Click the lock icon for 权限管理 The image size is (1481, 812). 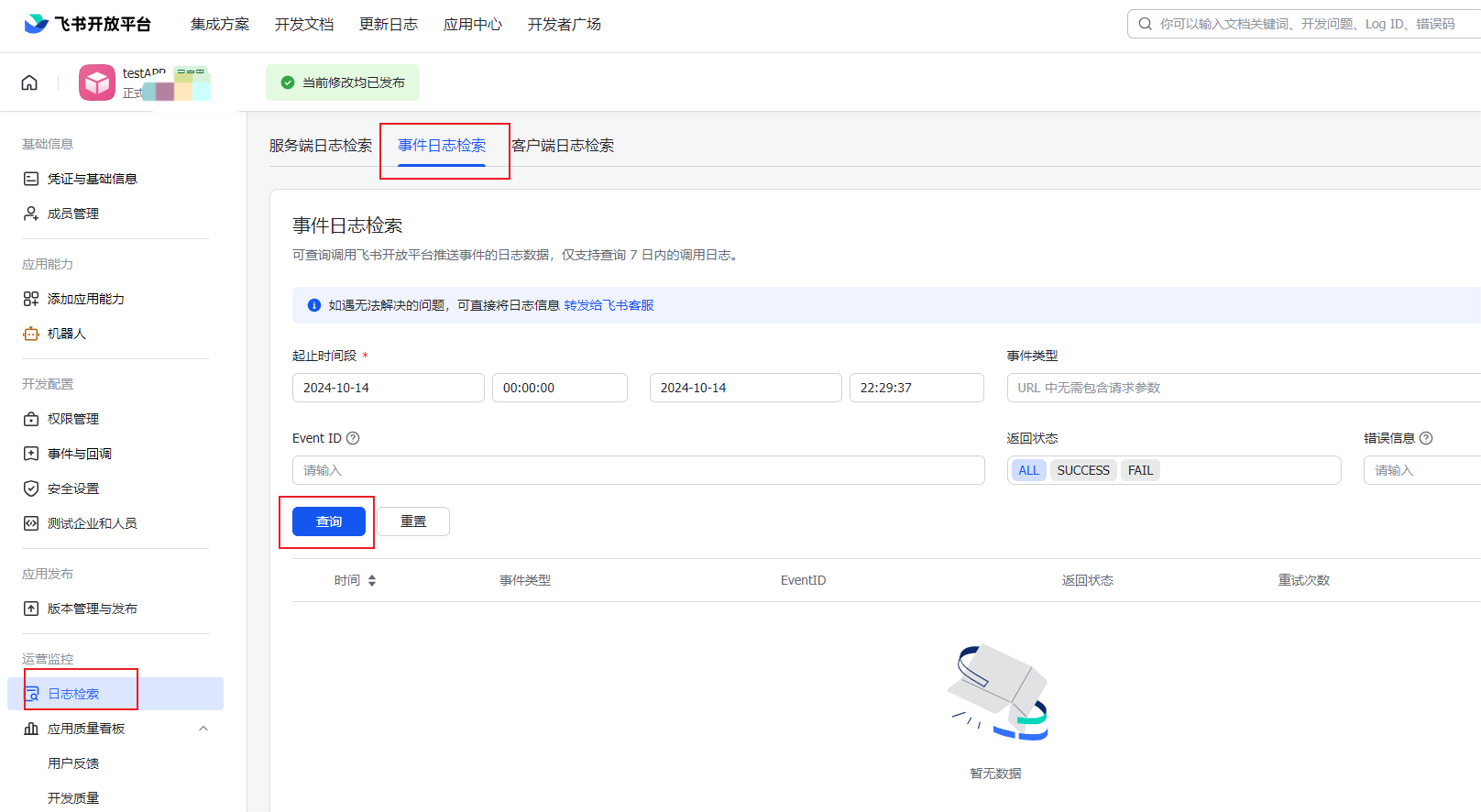point(31,419)
